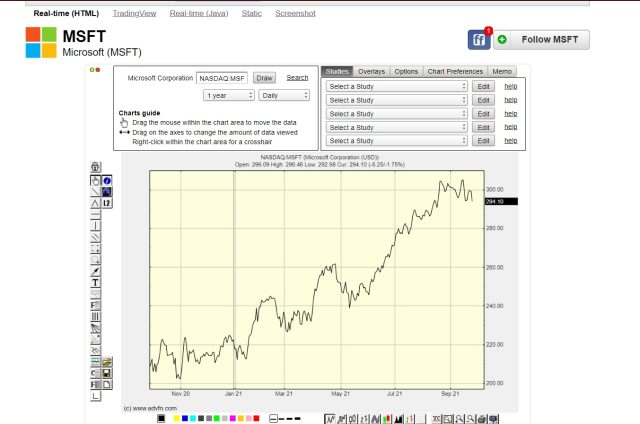640x424 pixels.
Task: Click the blank page new chart icon
Action: pyautogui.click(x=107, y=384)
